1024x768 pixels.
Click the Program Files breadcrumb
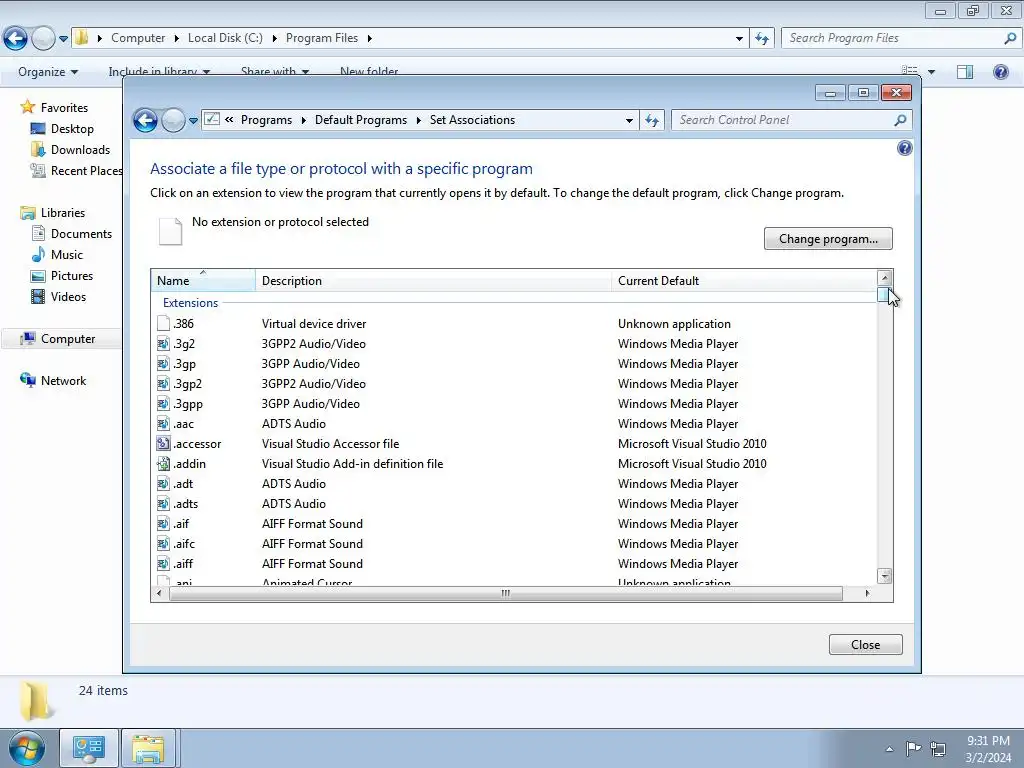(322, 38)
